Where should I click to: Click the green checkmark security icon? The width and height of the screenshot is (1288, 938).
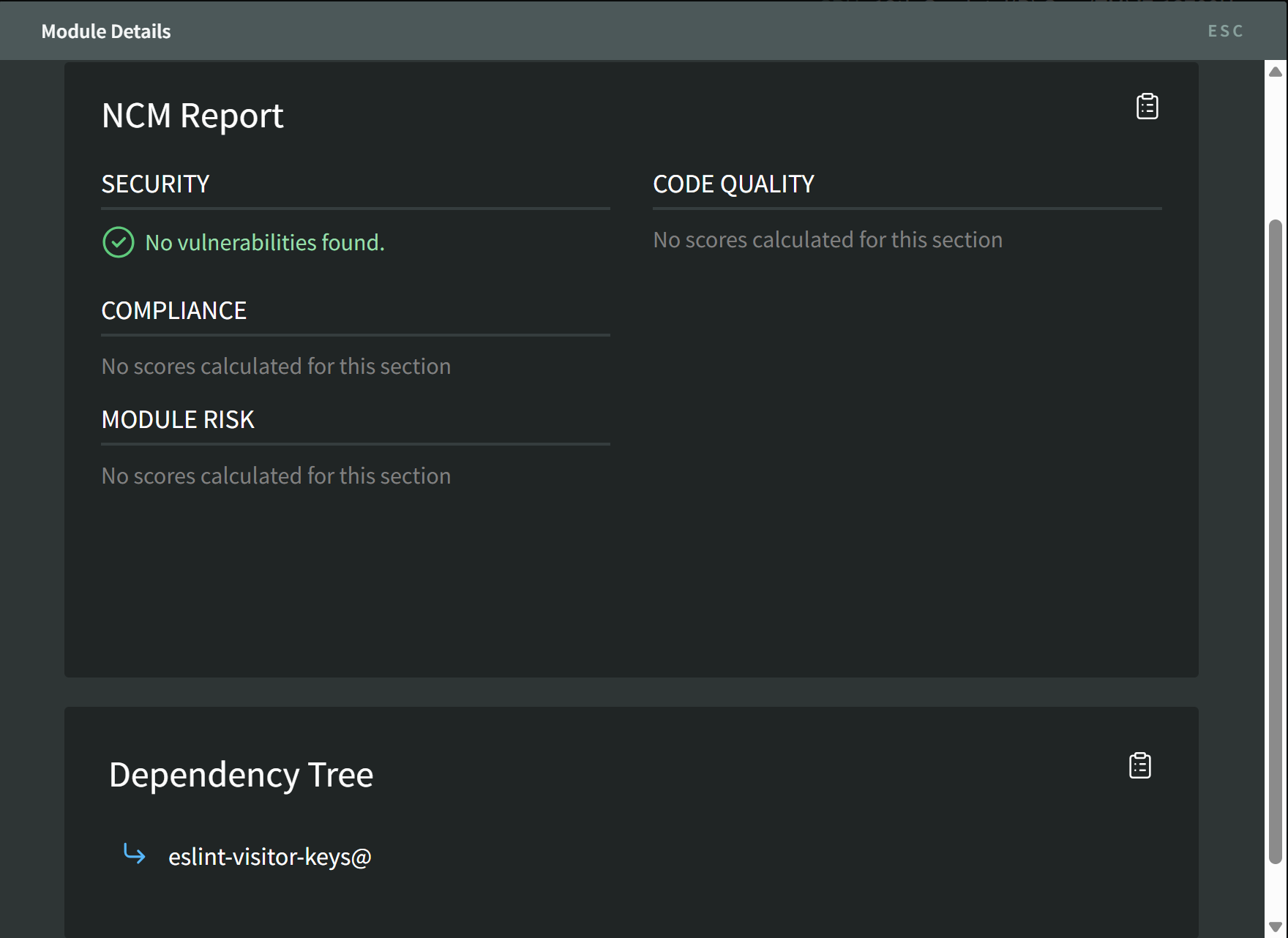click(x=118, y=242)
